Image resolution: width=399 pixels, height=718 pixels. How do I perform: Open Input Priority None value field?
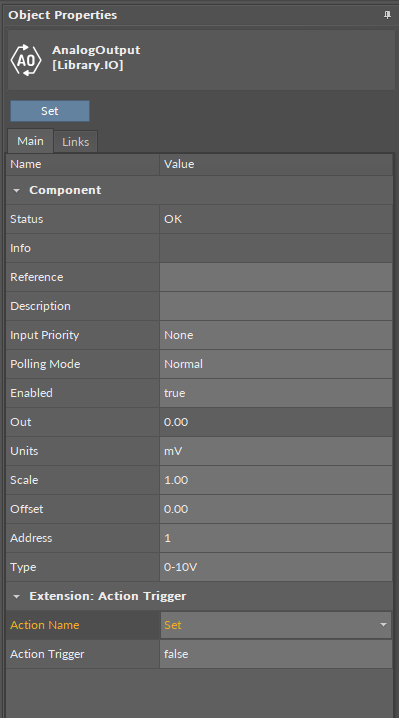(x=276, y=335)
